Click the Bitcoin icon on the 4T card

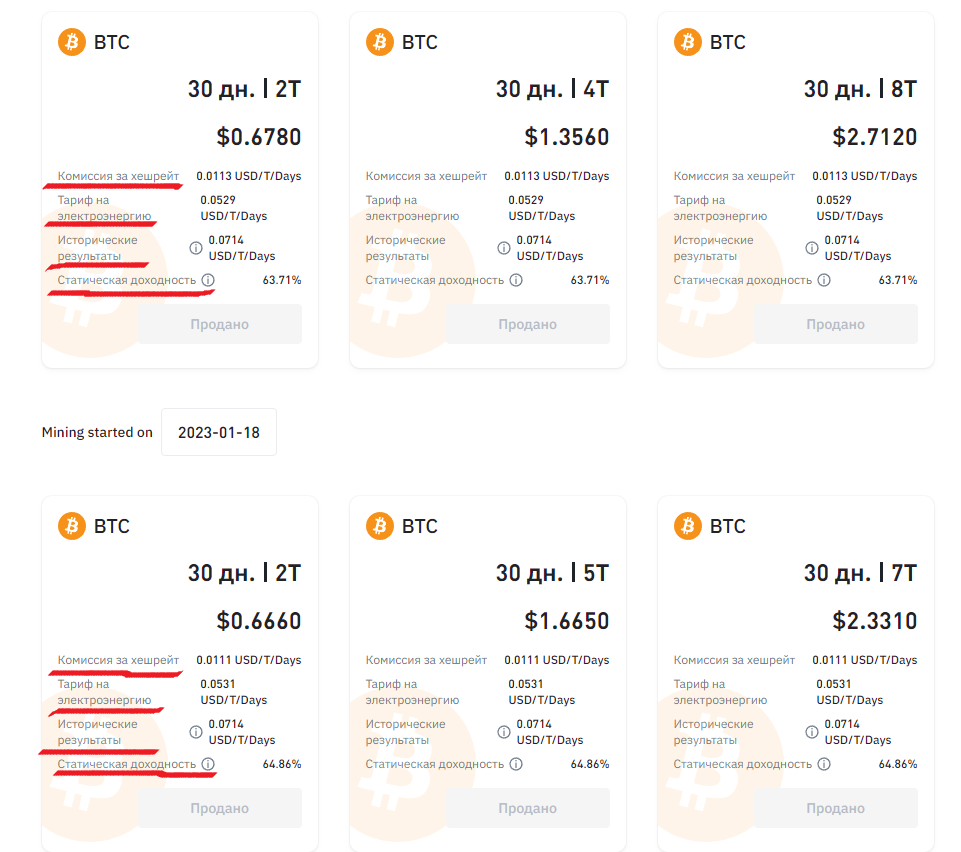coord(380,42)
